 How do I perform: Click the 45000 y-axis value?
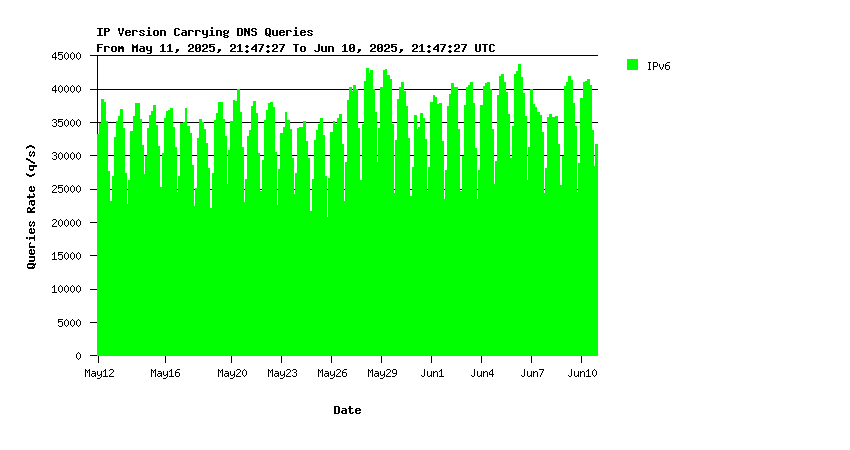pyautogui.click(x=66, y=56)
